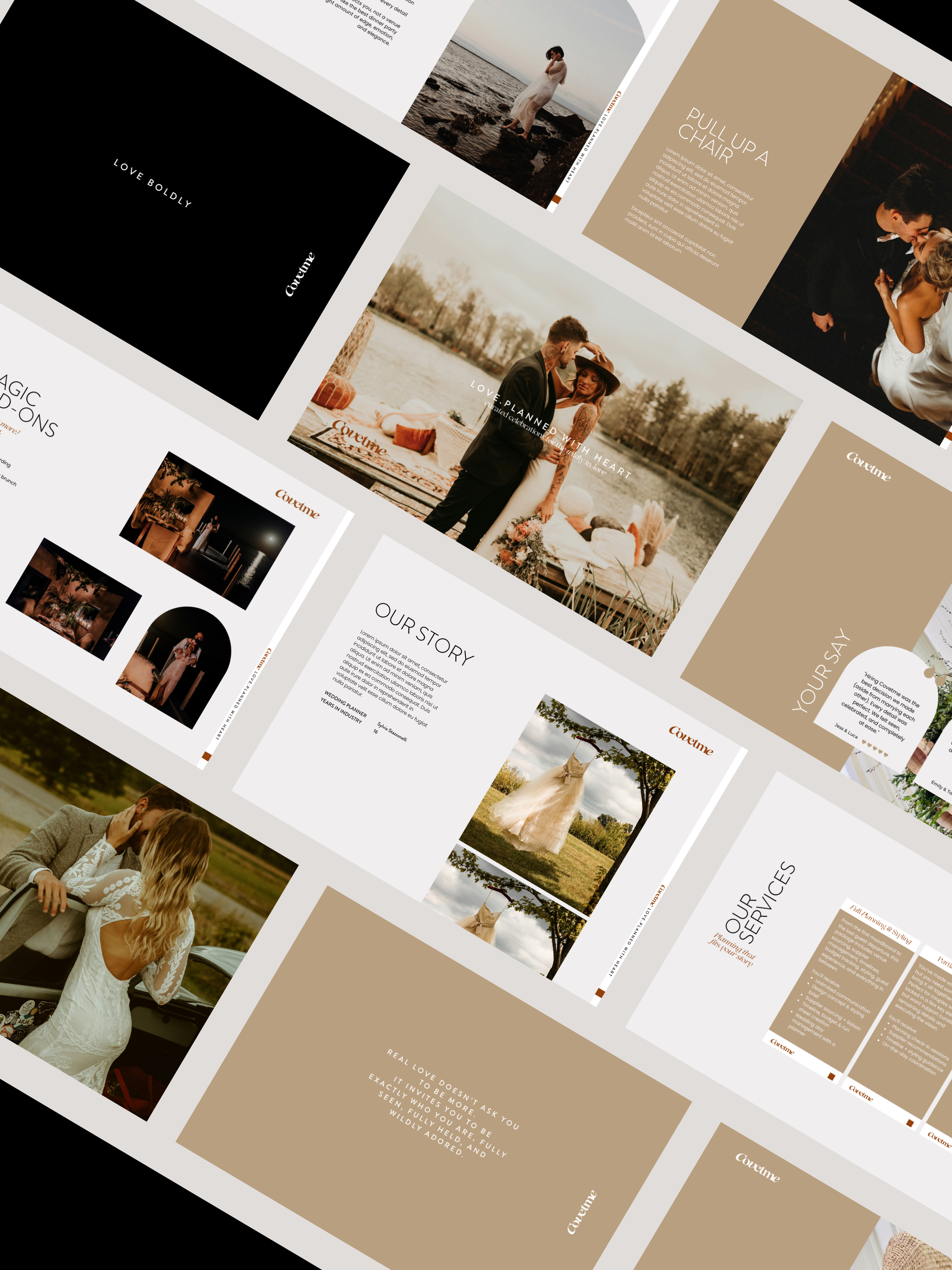Click the Covetme logo below the REAL LOVE quote
Image resolution: width=952 pixels, height=1270 pixels.
pos(582,1212)
